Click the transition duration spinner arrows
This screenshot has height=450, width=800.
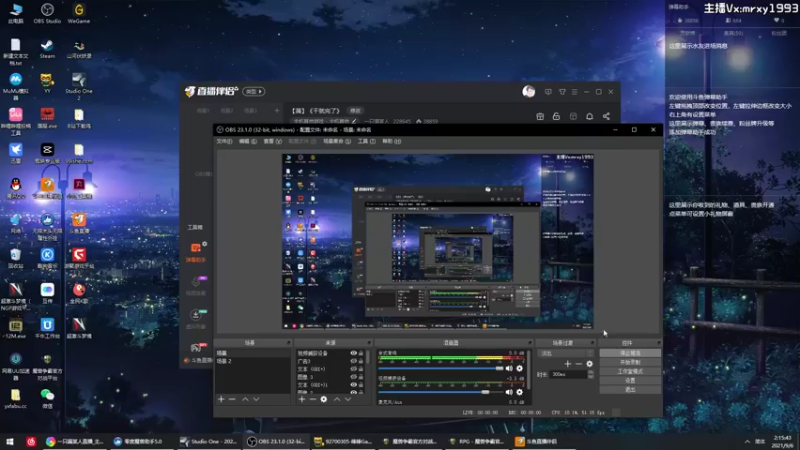pos(590,374)
